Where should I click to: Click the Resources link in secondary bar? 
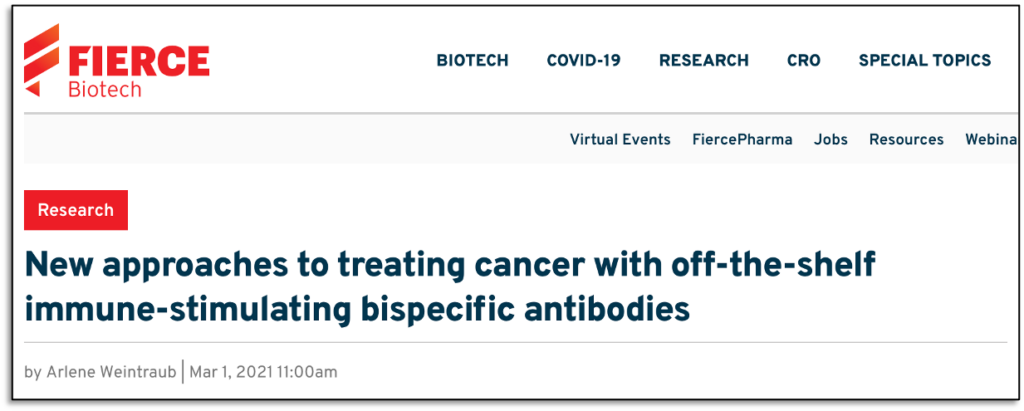906,140
